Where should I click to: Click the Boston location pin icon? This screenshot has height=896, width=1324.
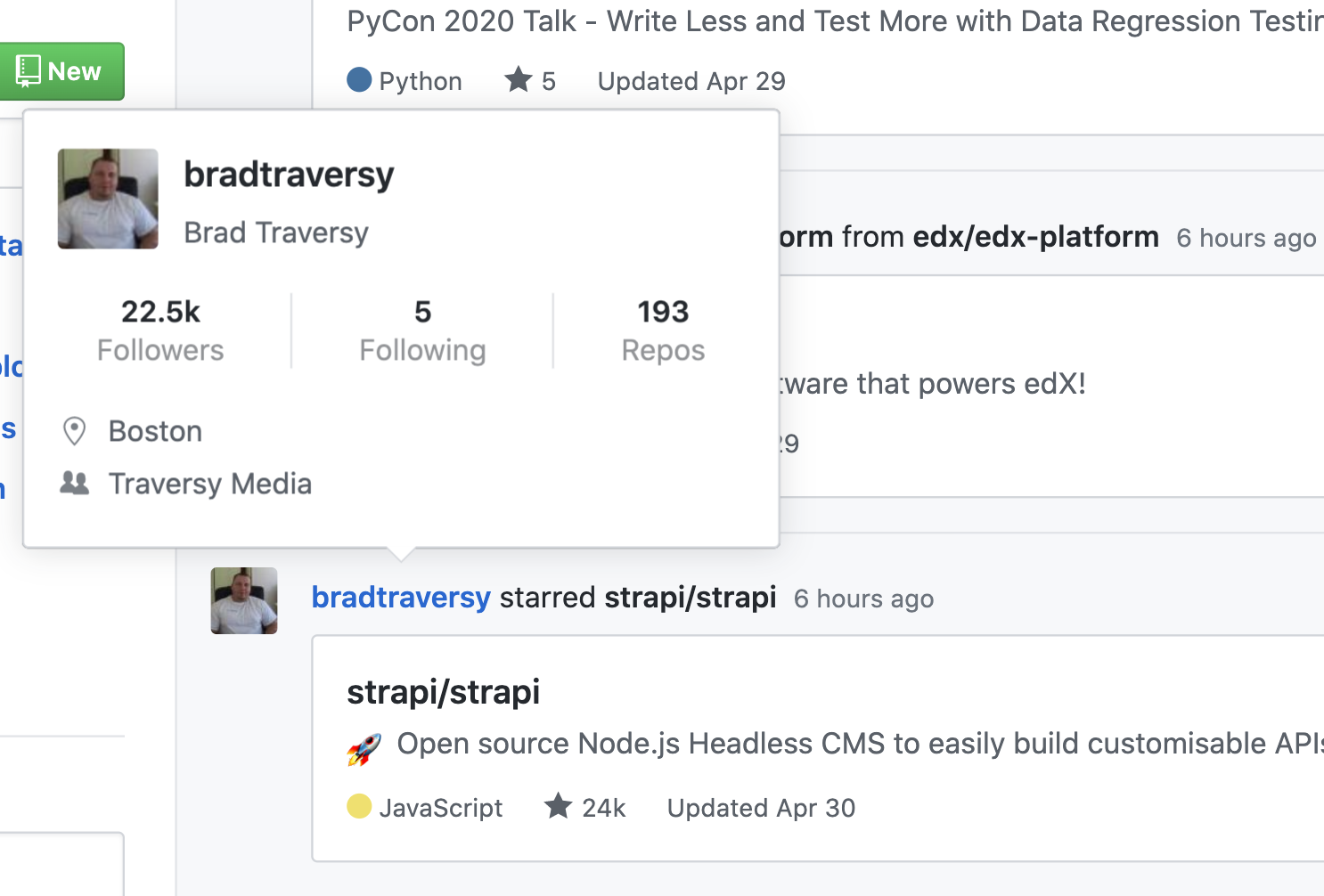[x=75, y=431]
